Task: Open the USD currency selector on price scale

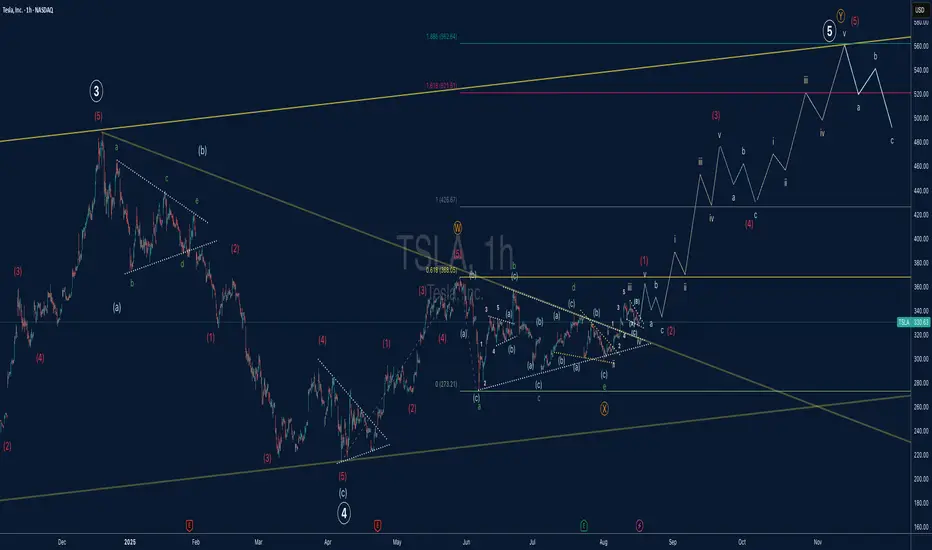Action: point(920,10)
